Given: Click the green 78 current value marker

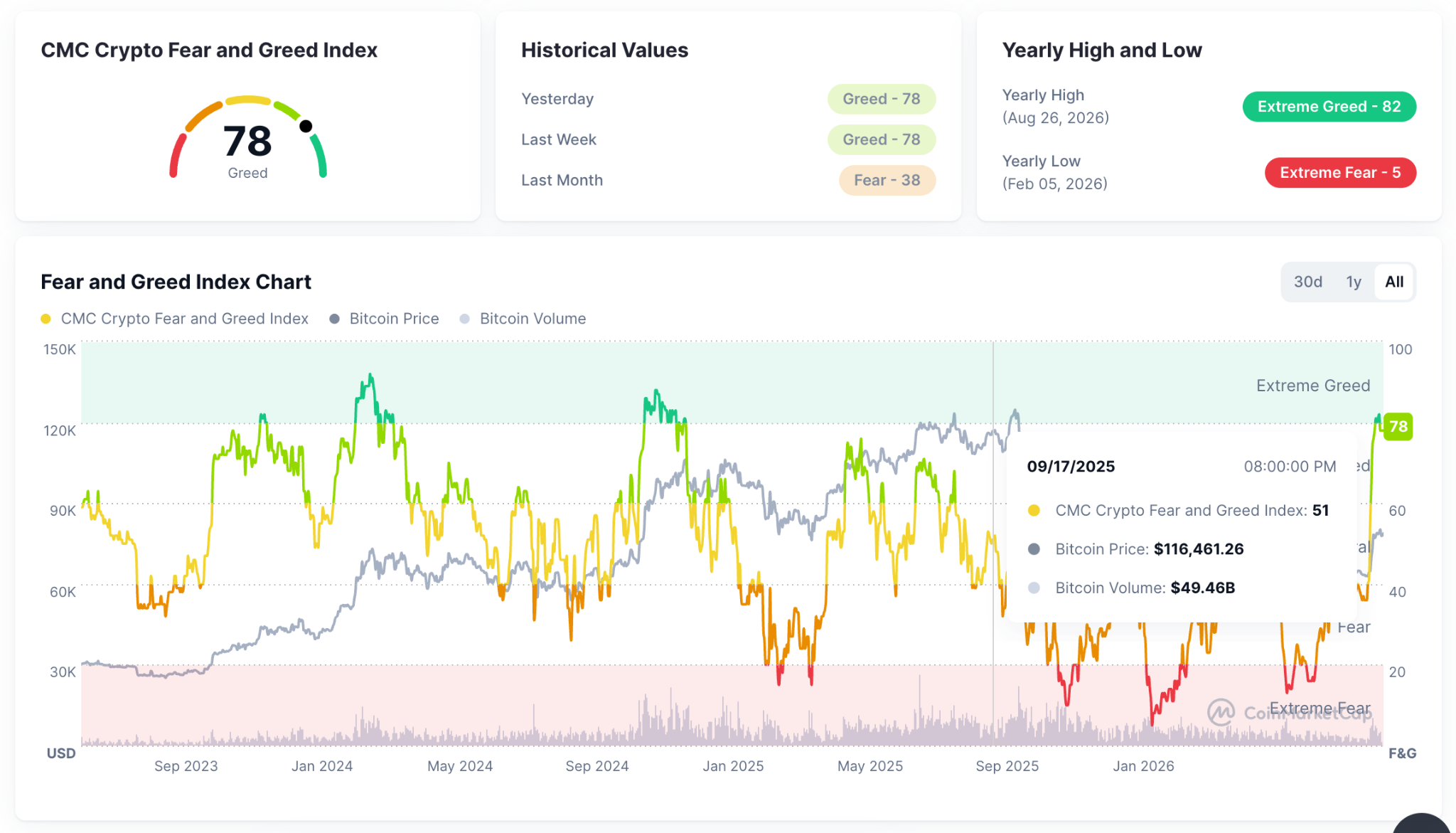Looking at the screenshot, I should click(1398, 427).
